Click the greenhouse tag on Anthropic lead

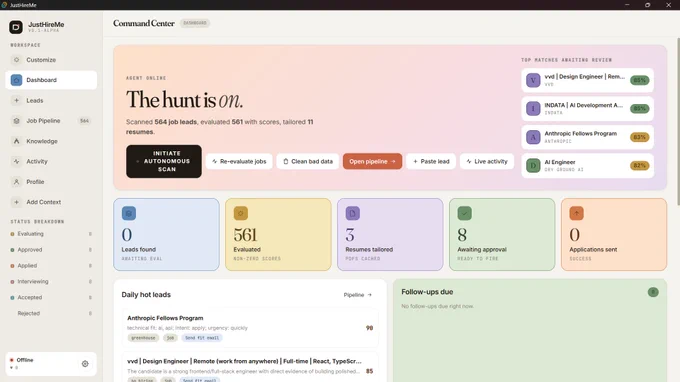pos(143,338)
